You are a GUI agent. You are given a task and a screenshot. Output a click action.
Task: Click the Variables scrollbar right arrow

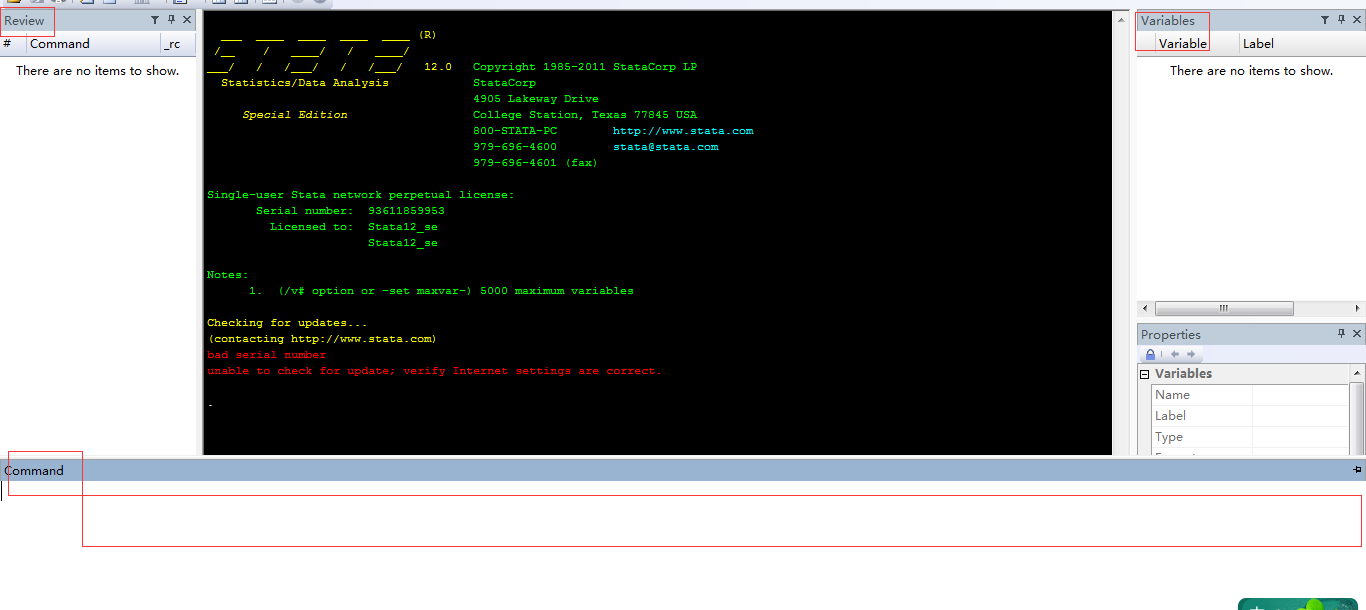(1358, 309)
